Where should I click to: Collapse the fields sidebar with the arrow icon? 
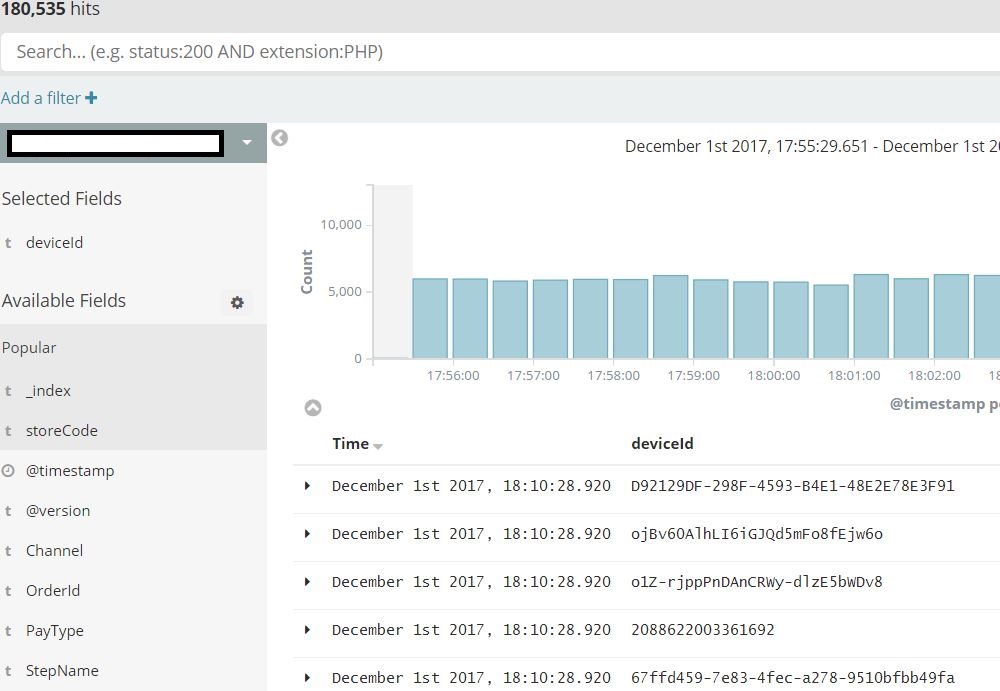pos(279,138)
